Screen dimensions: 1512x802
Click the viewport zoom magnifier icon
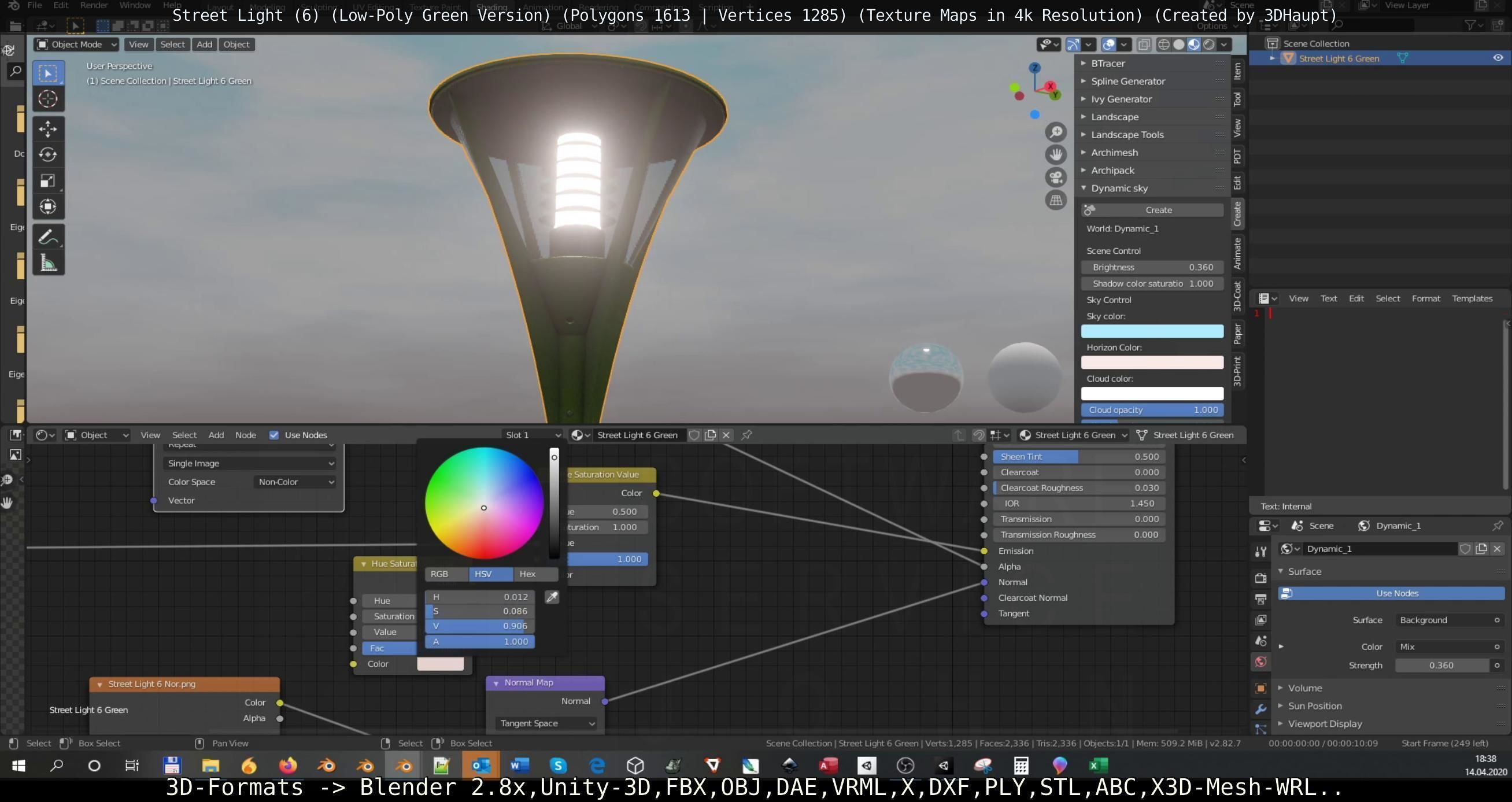pyautogui.click(x=1056, y=131)
